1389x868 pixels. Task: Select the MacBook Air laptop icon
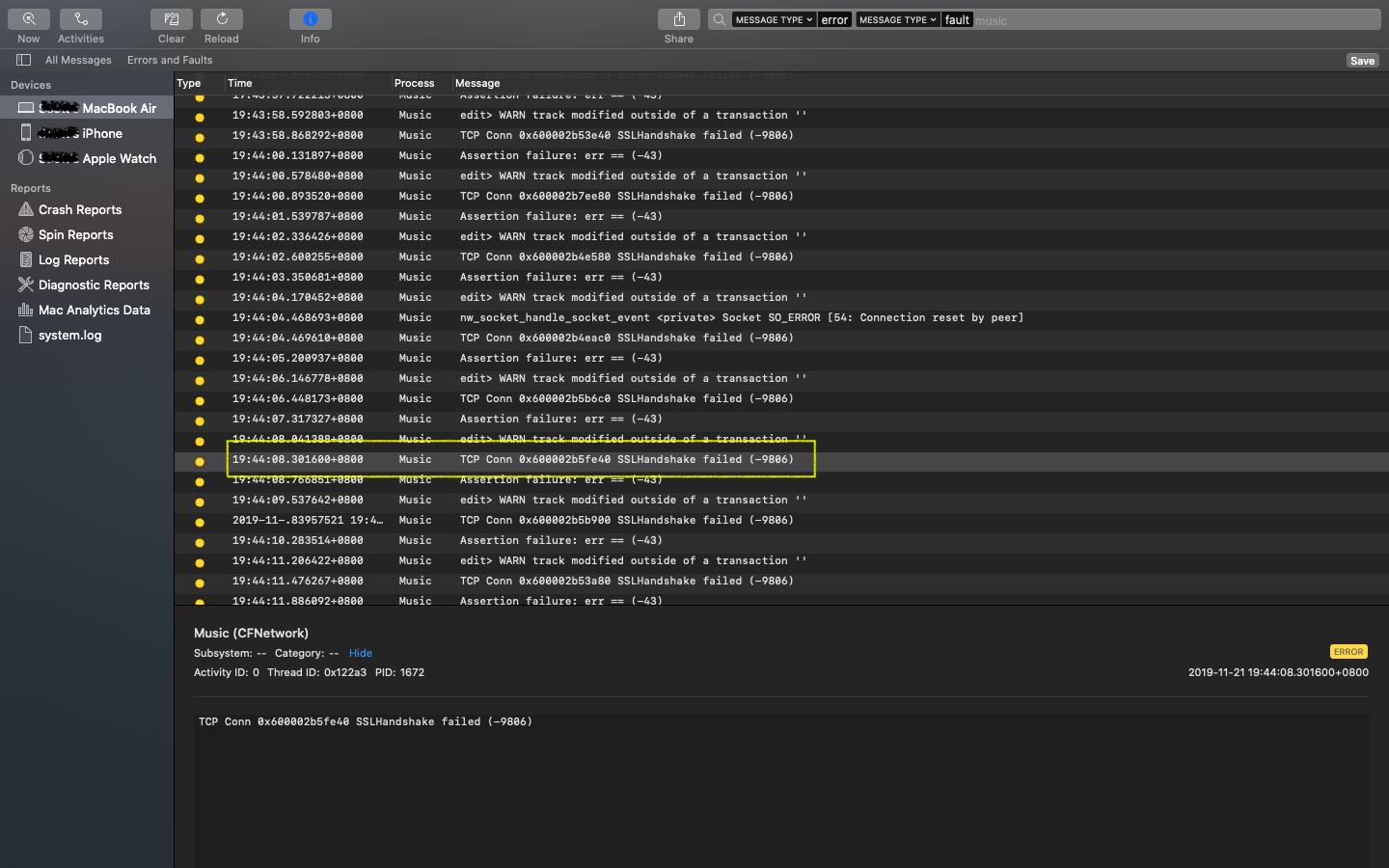click(26, 108)
